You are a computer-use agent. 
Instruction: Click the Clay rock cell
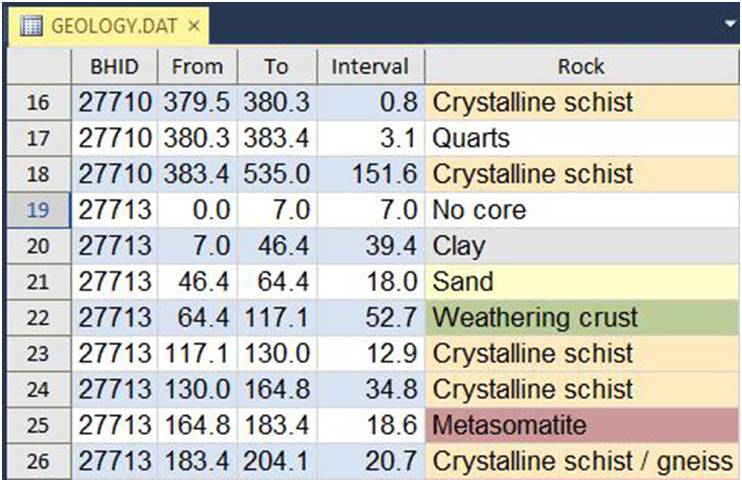(x=582, y=246)
